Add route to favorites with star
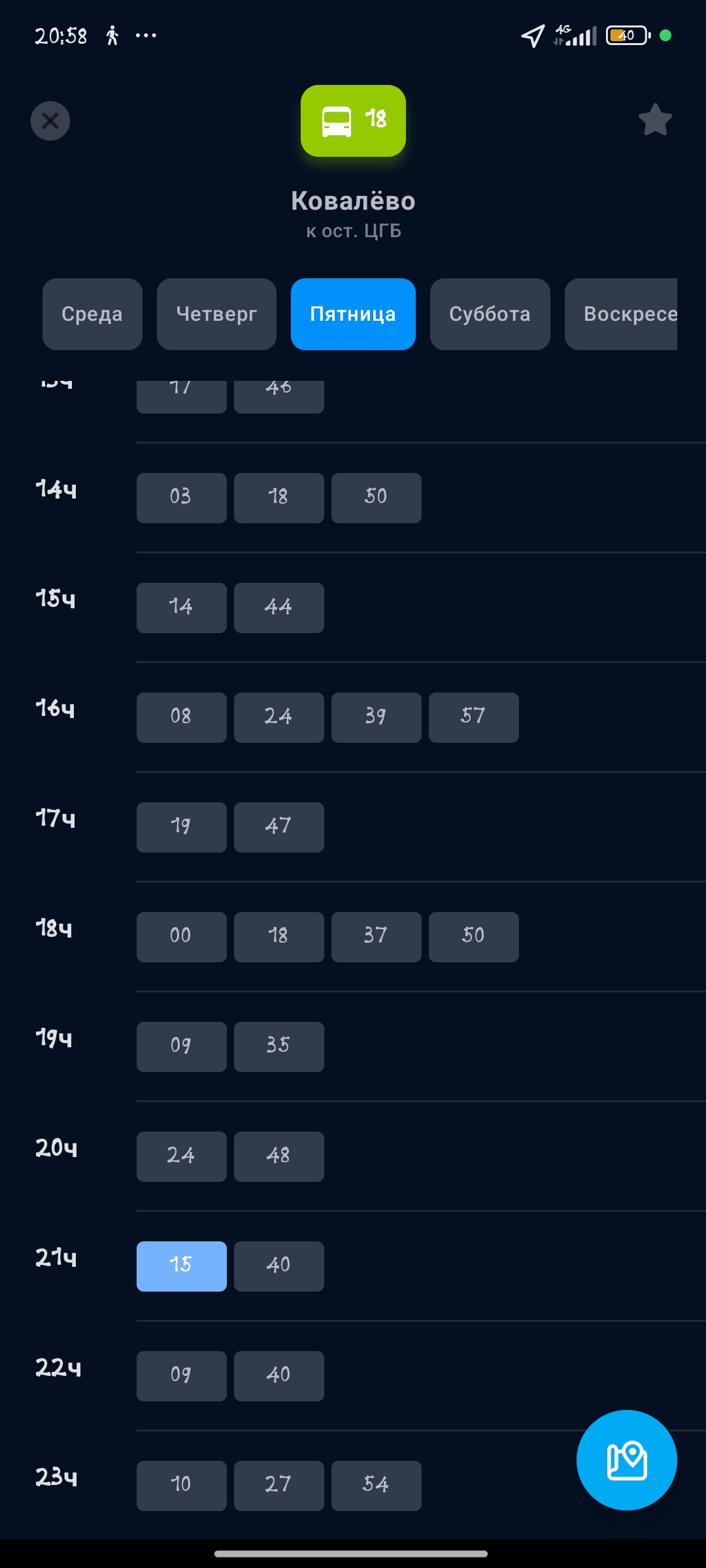The width and height of the screenshot is (706, 1568). click(x=655, y=120)
